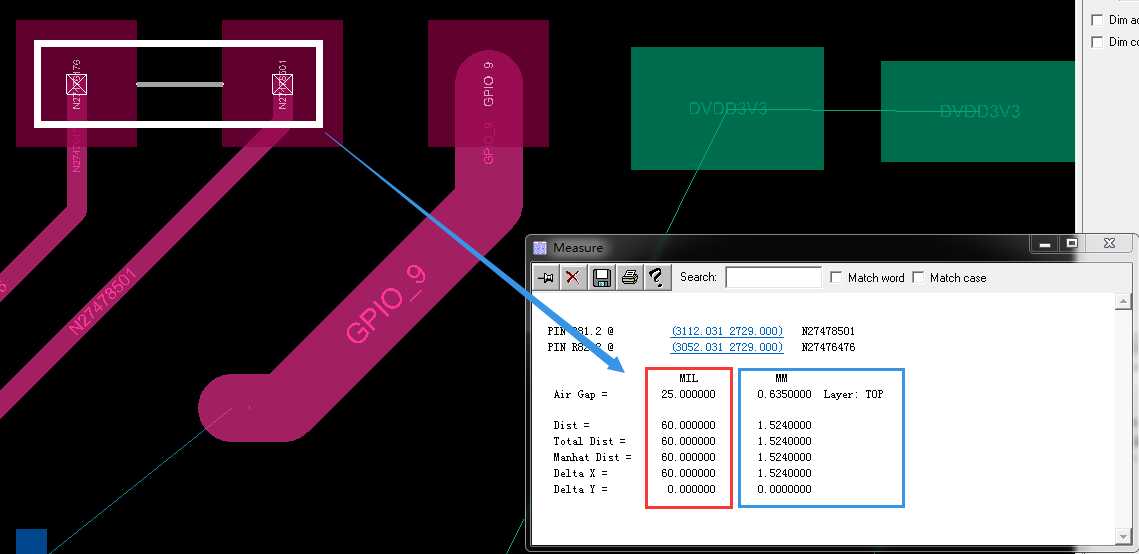Viewport: 1139px width, 554px height.
Task: Click the Measure window scrollbar up arrow
Action: tap(1124, 301)
